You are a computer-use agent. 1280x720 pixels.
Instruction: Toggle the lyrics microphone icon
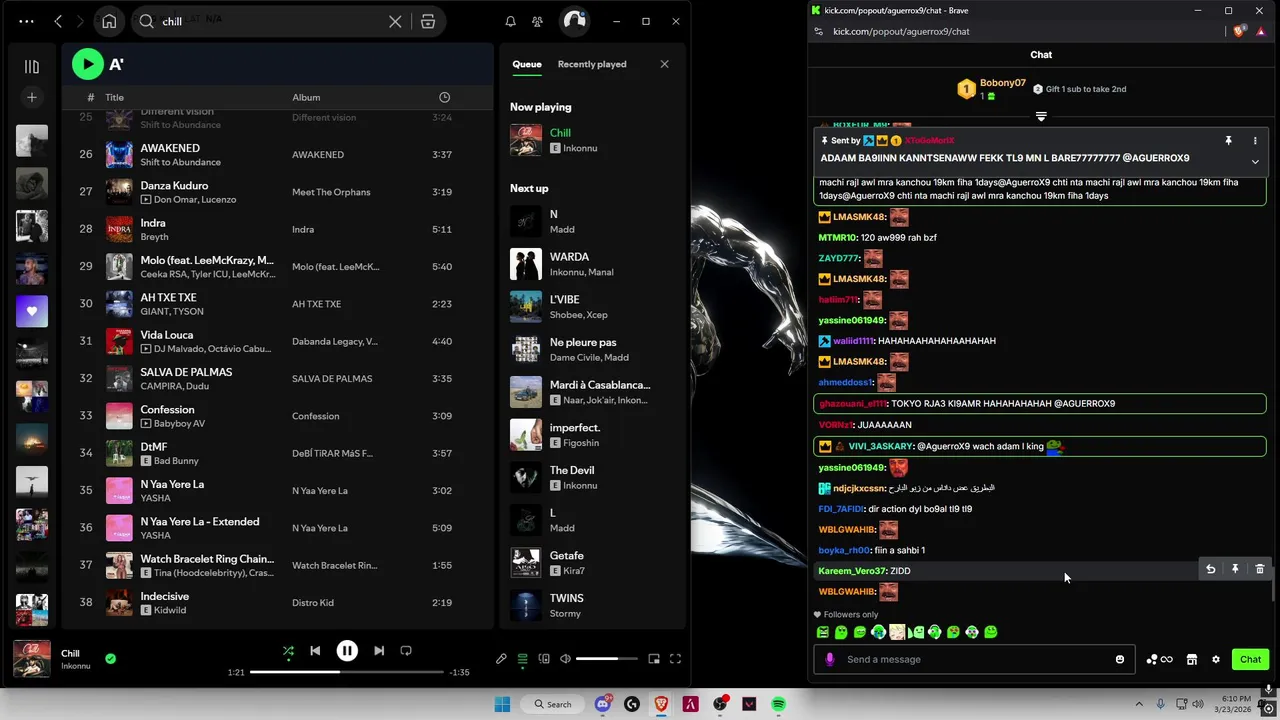point(501,659)
